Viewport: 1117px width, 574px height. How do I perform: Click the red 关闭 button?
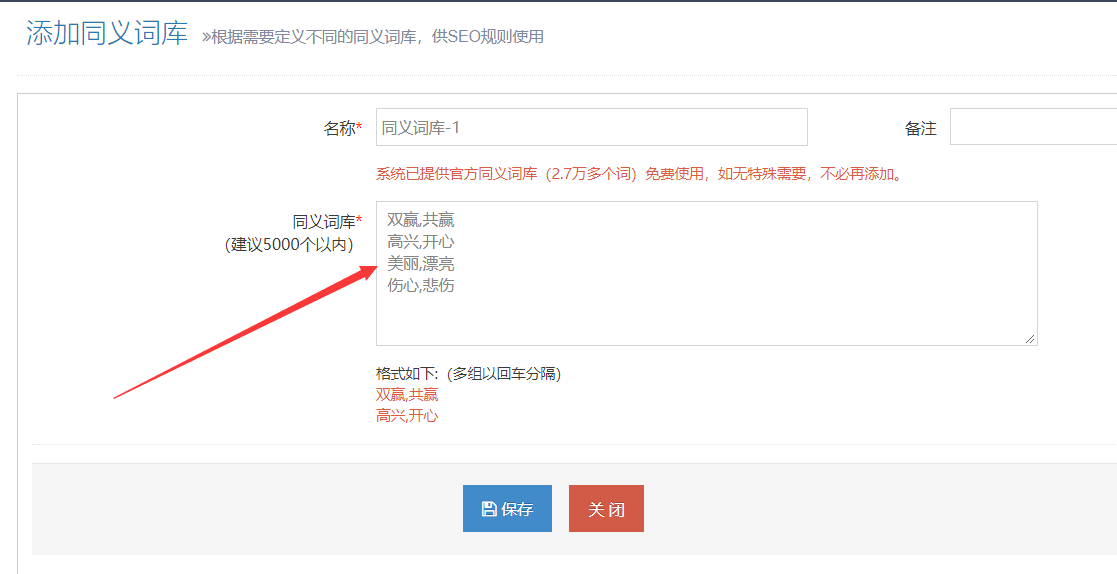[x=606, y=508]
